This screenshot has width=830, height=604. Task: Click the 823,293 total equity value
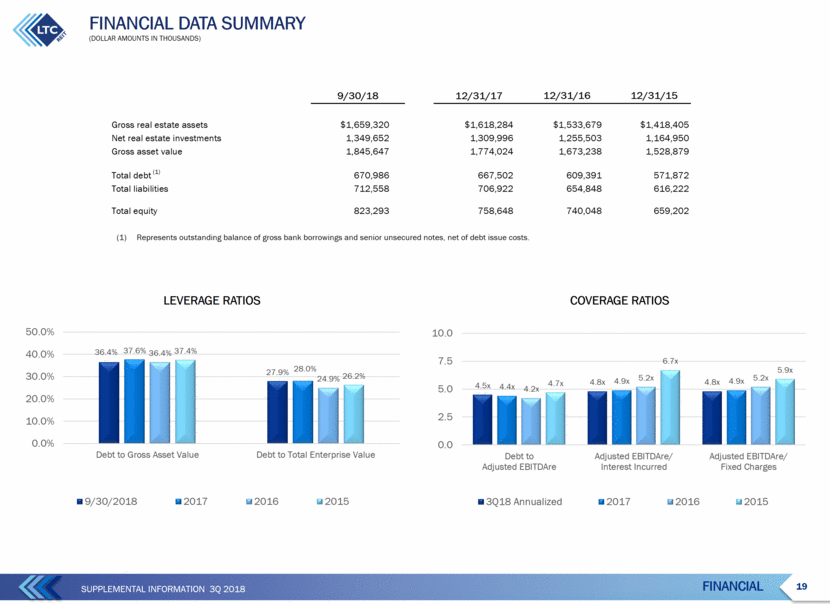click(x=371, y=211)
